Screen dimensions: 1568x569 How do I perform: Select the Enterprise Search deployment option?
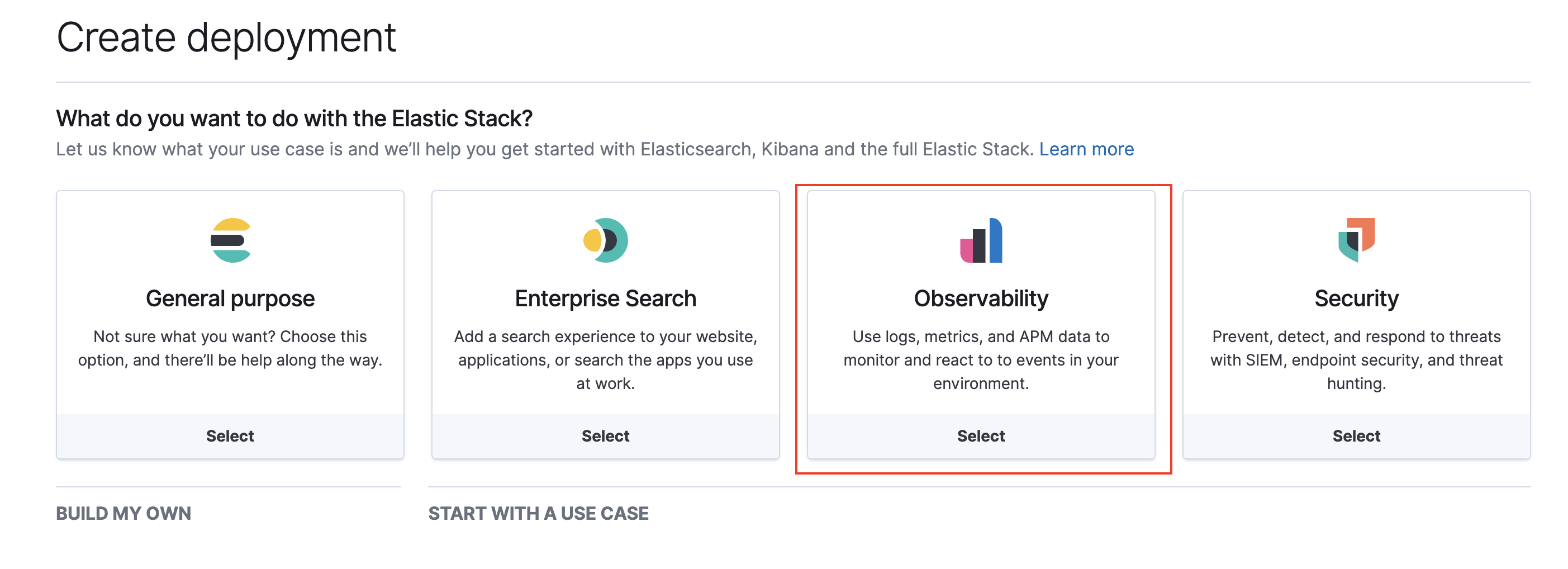(605, 435)
